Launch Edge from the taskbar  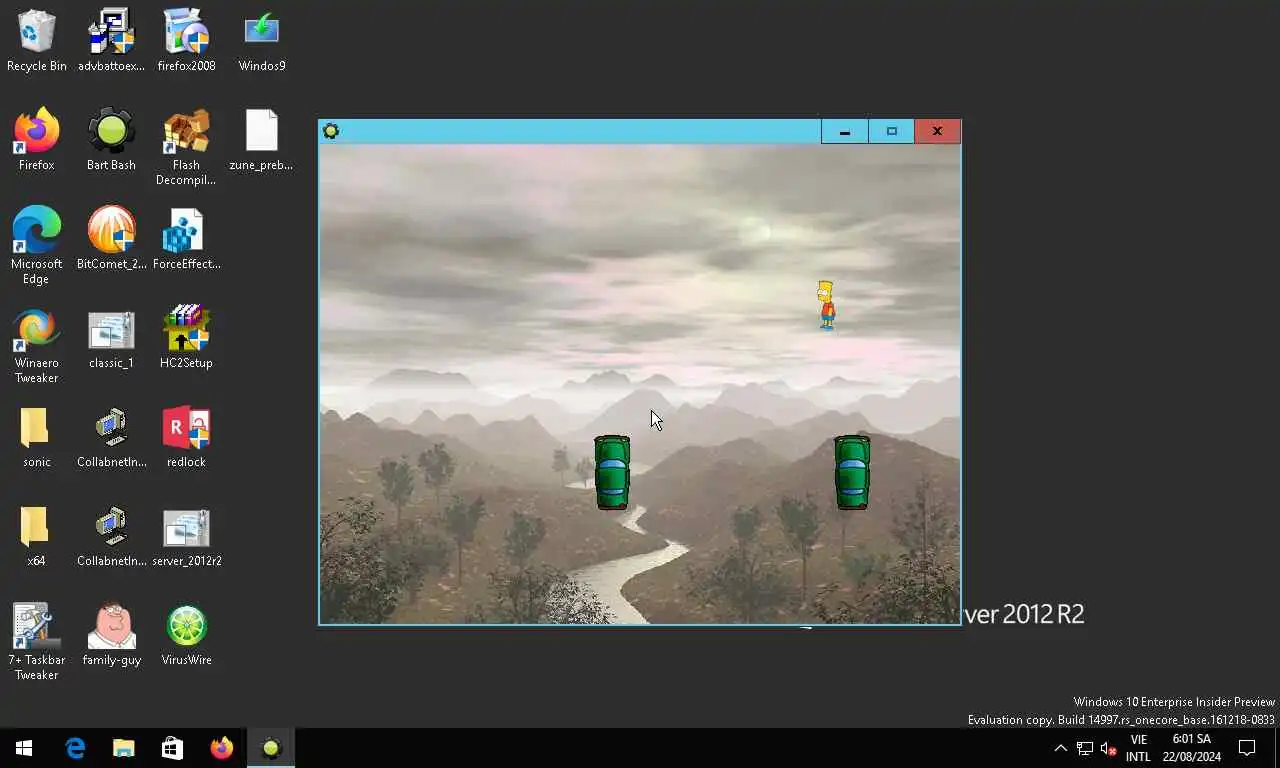click(75, 748)
